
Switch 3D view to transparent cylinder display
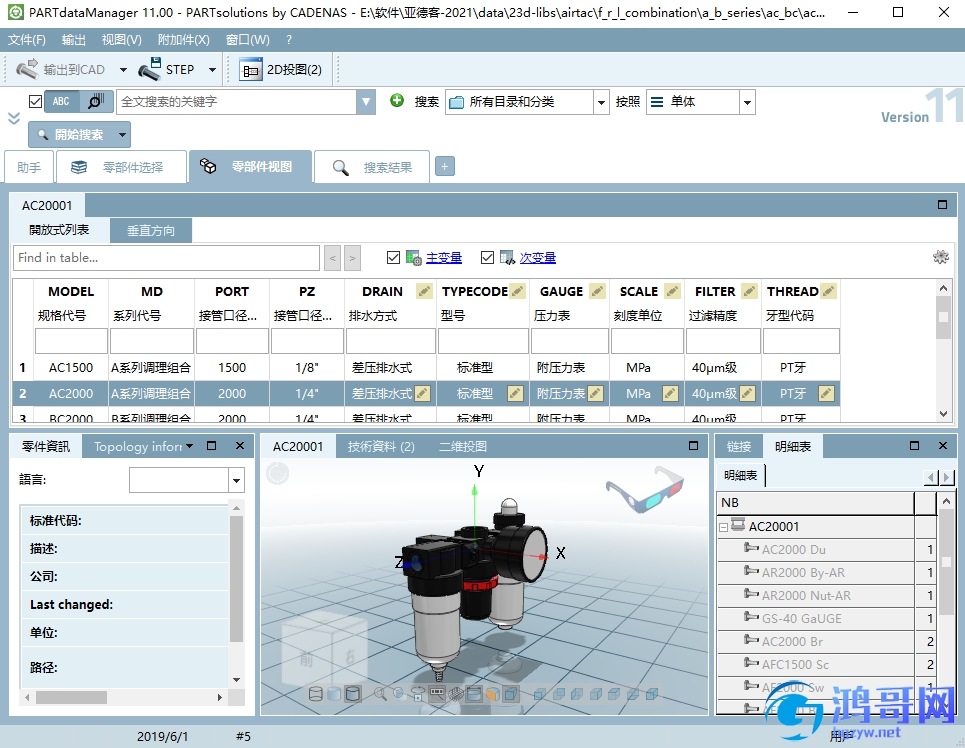pos(334,694)
